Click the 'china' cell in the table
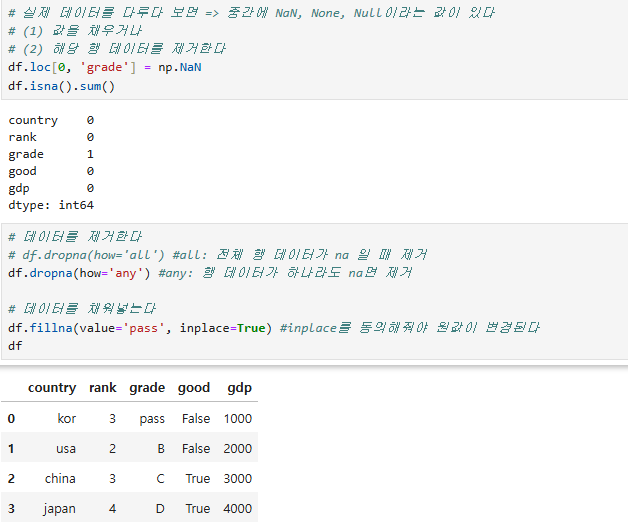The image size is (628, 522). coord(60,479)
